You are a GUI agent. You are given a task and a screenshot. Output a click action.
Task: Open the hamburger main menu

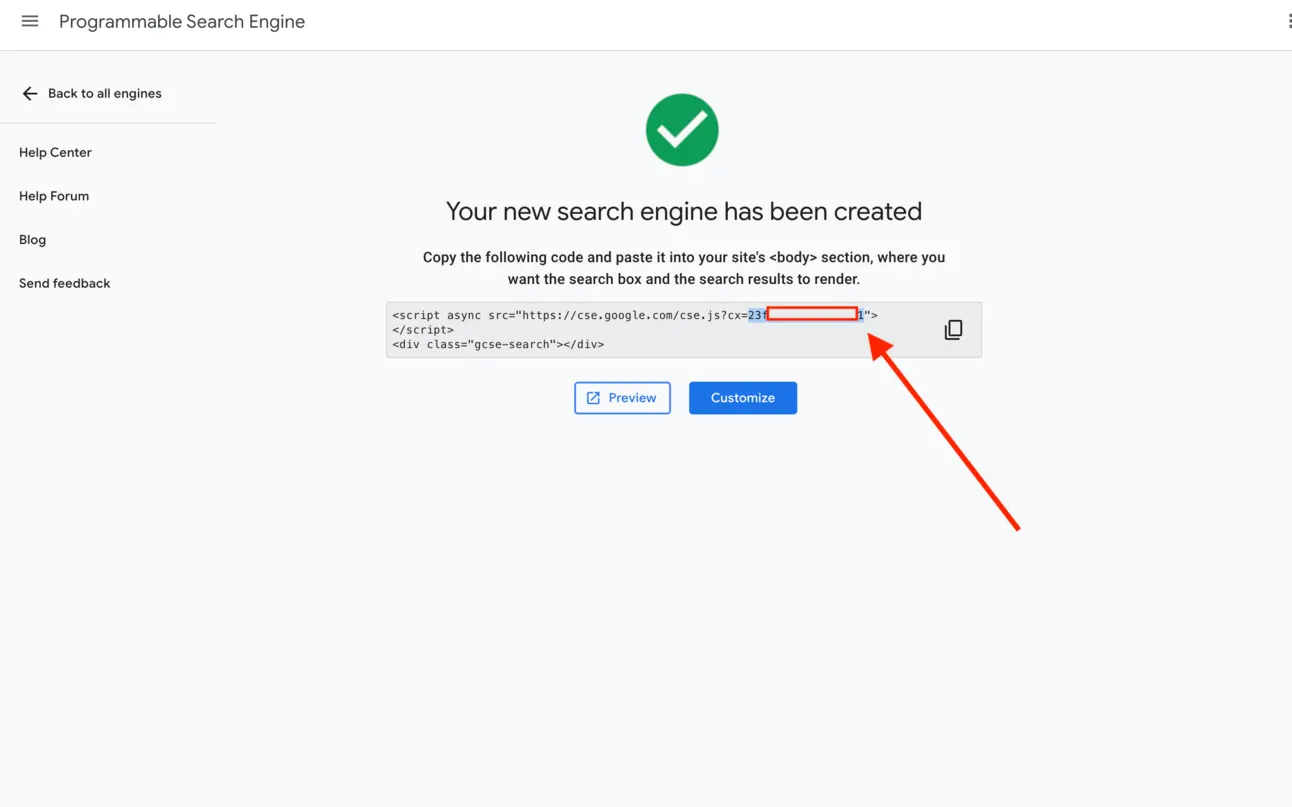[x=30, y=21]
